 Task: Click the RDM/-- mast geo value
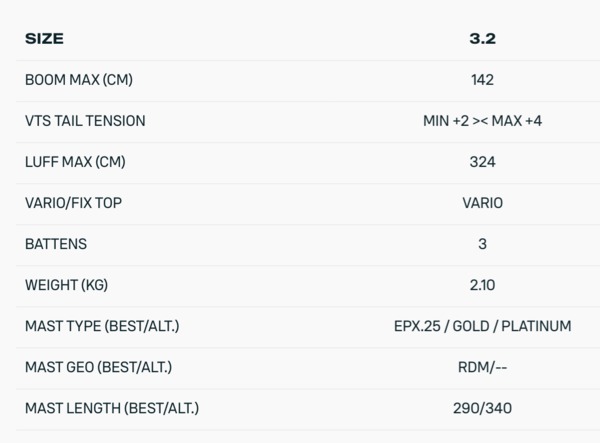tap(482, 367)
